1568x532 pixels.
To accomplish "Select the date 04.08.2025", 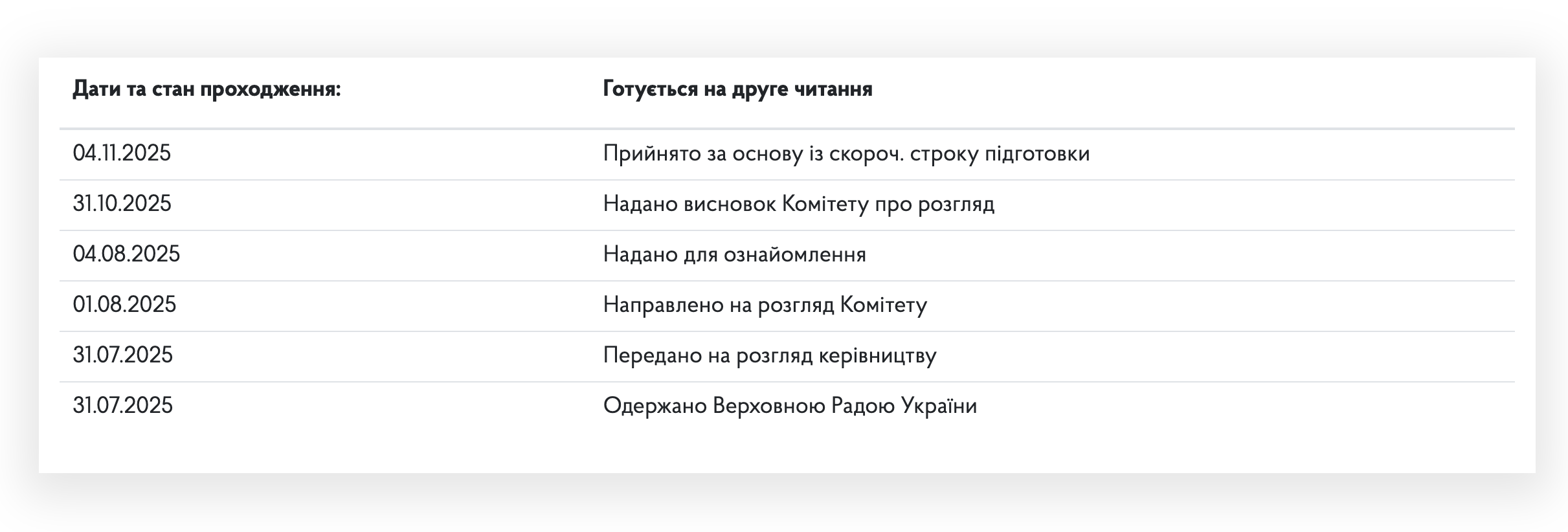I will (x=126, y=254).
